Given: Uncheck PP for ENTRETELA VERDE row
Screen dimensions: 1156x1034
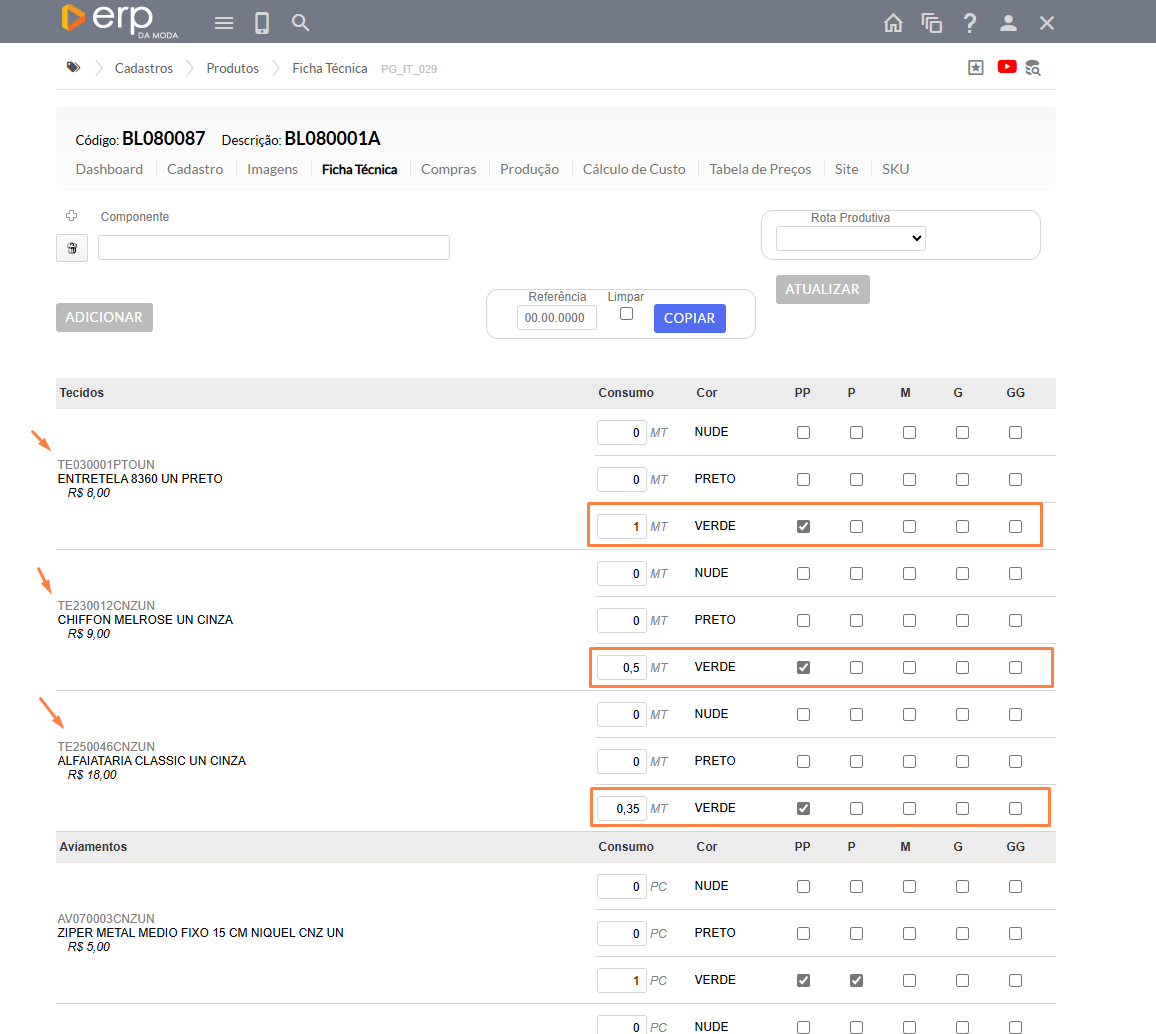Looking at the screenshot, I should 803,526.
